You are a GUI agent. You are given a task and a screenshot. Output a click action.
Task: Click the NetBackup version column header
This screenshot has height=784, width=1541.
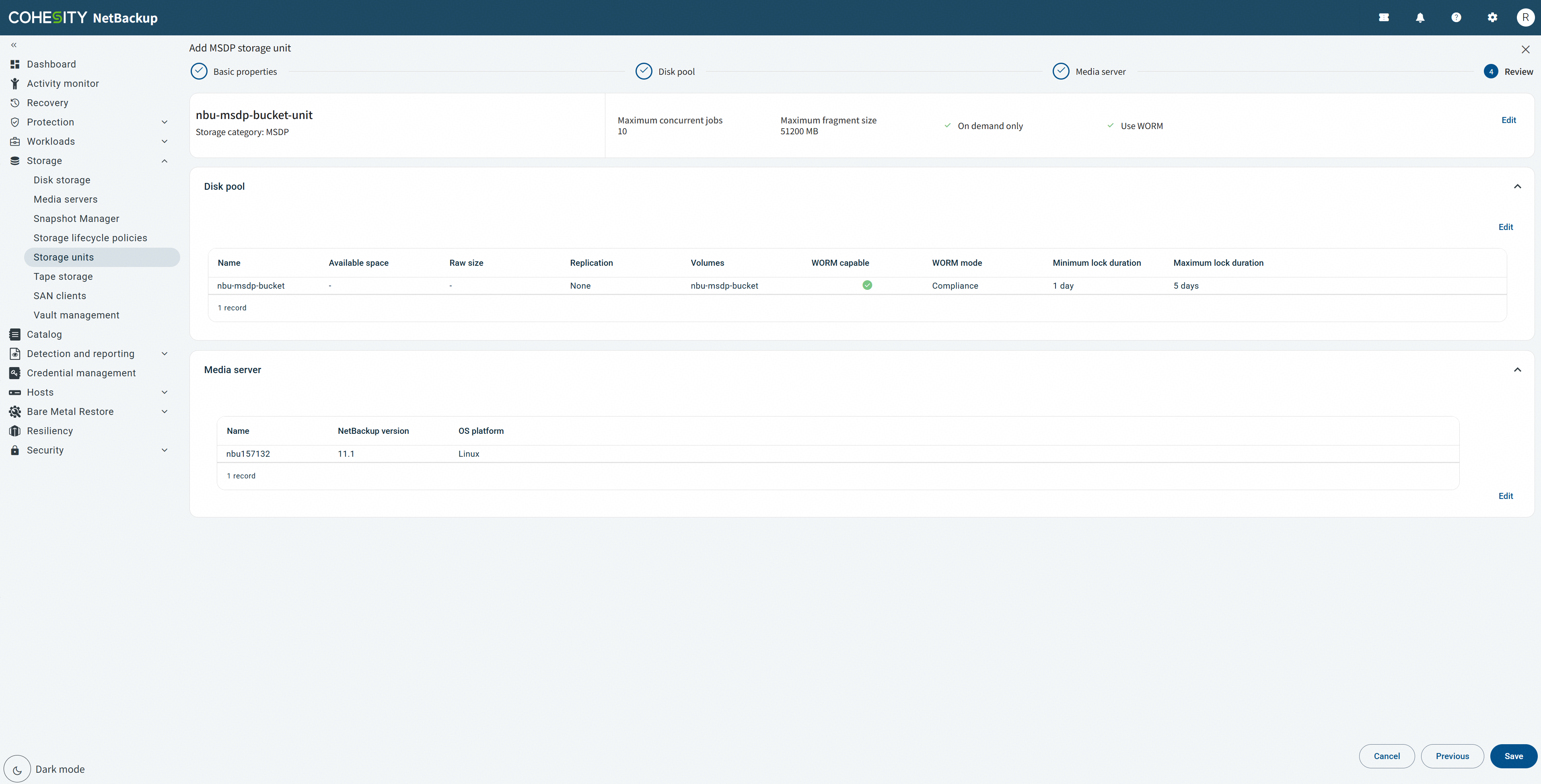(x=373, y=431)
